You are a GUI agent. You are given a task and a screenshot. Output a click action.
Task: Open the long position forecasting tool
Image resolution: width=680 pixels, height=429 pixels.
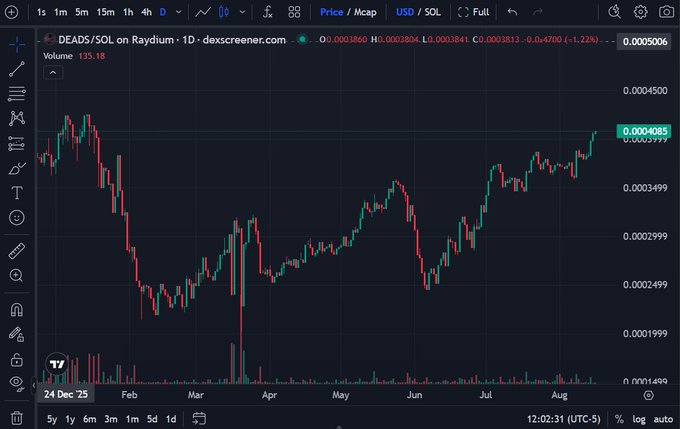[x=17, y=144]
